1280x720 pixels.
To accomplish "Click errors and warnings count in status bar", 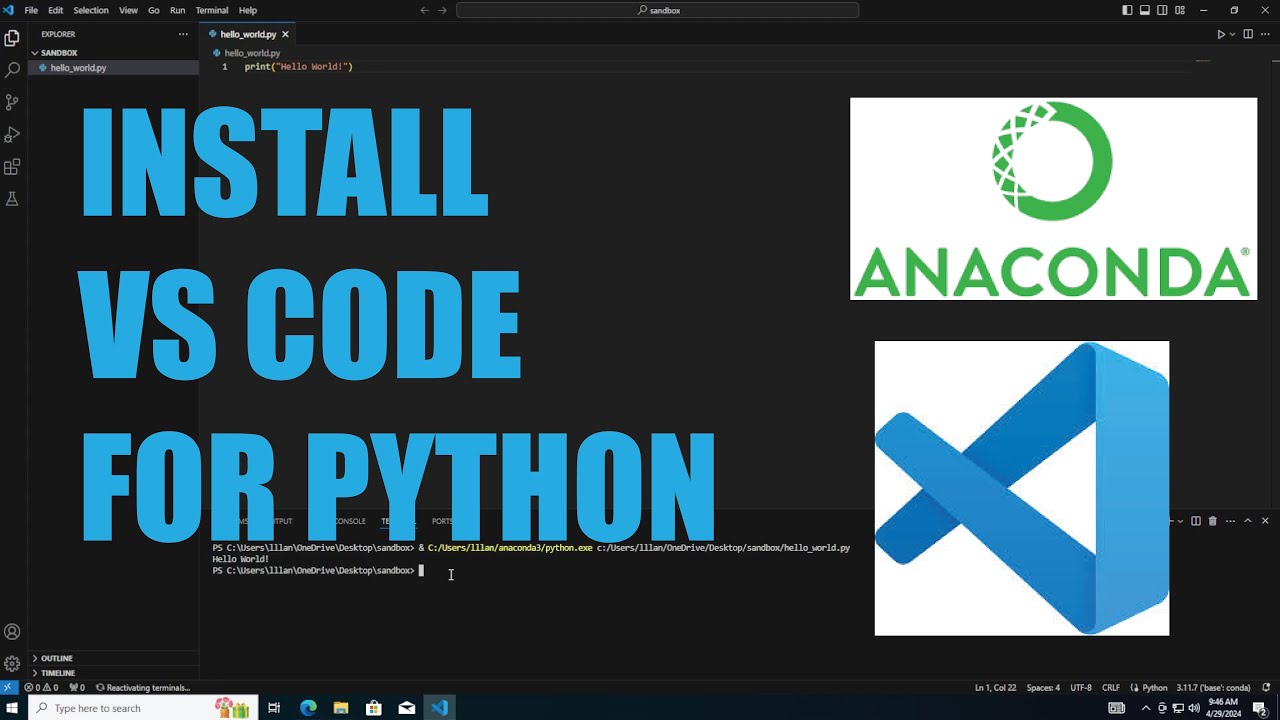I will 41,688.
